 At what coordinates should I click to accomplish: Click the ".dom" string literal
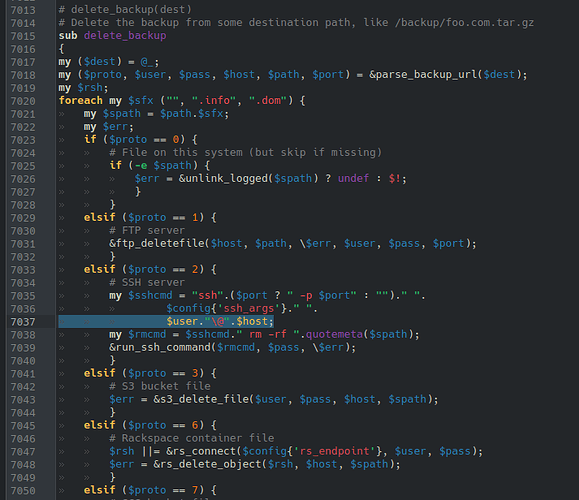pos(268,100)
